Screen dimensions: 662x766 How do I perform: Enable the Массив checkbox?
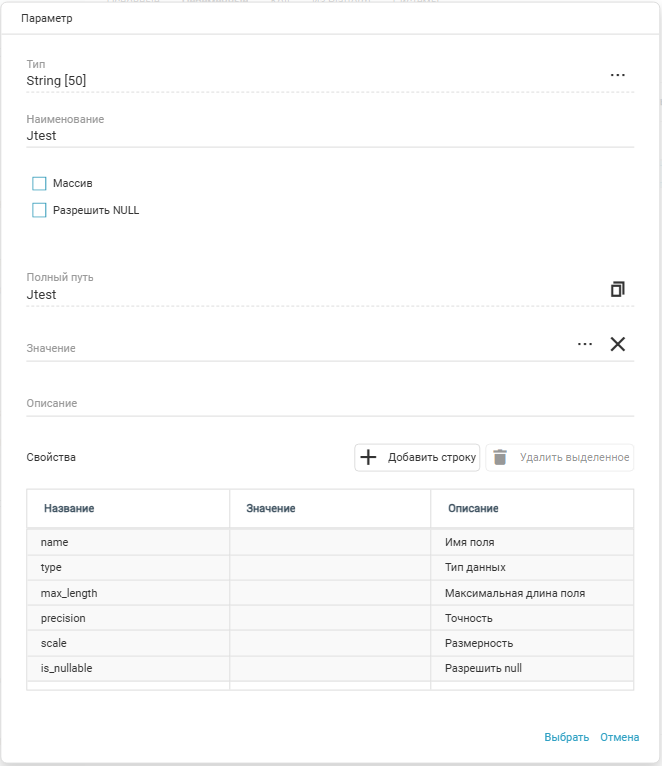[40, 183]
